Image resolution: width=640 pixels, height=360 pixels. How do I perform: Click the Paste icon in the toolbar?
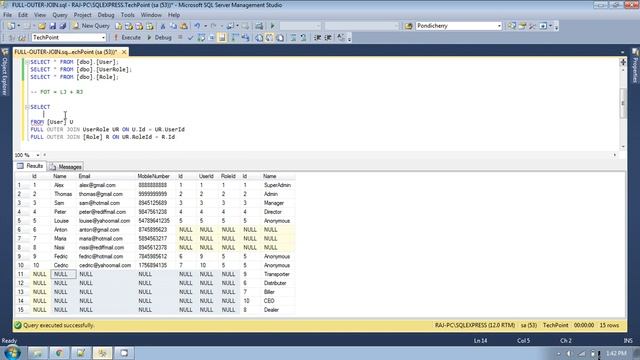tap(184, 26)
